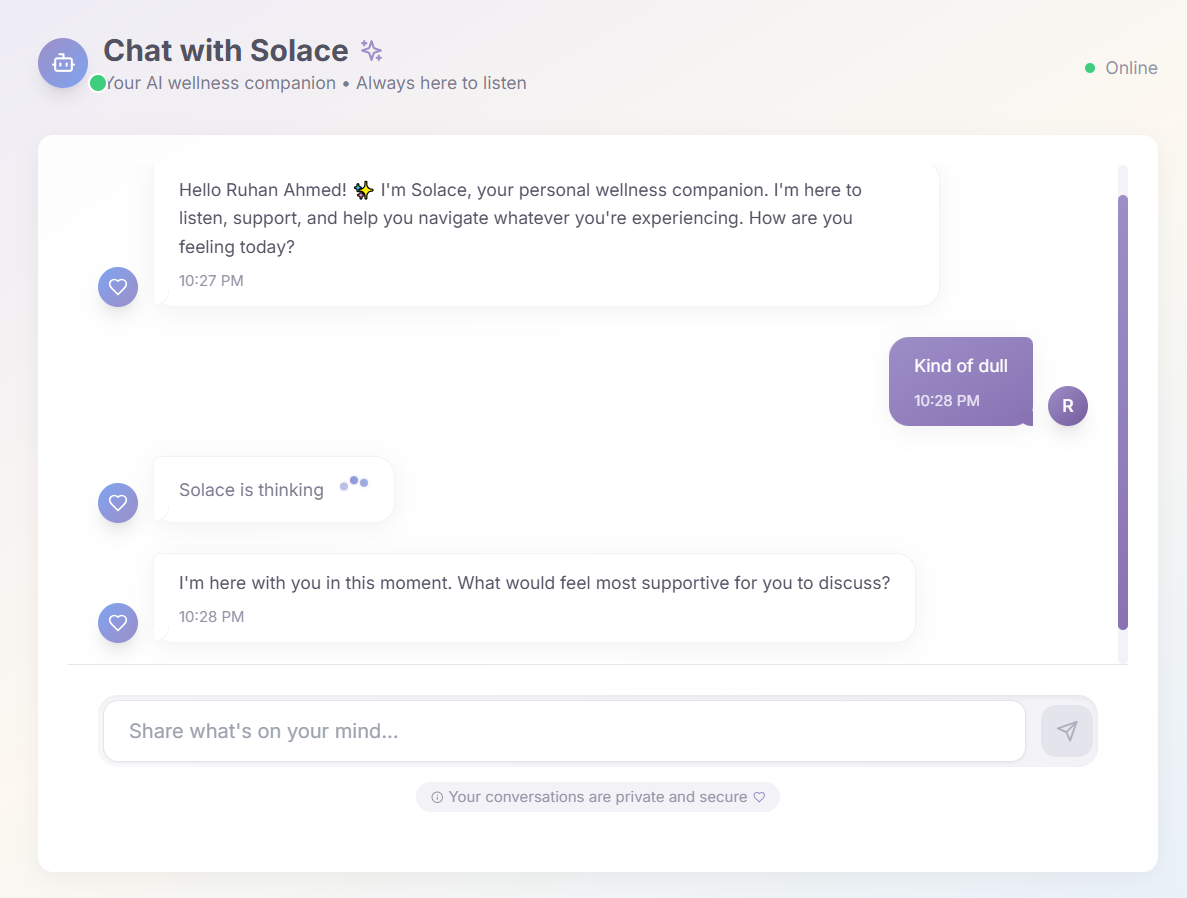Select the 'R' user avatar circle
The image size is (1187, 898).
(1067, 406)
